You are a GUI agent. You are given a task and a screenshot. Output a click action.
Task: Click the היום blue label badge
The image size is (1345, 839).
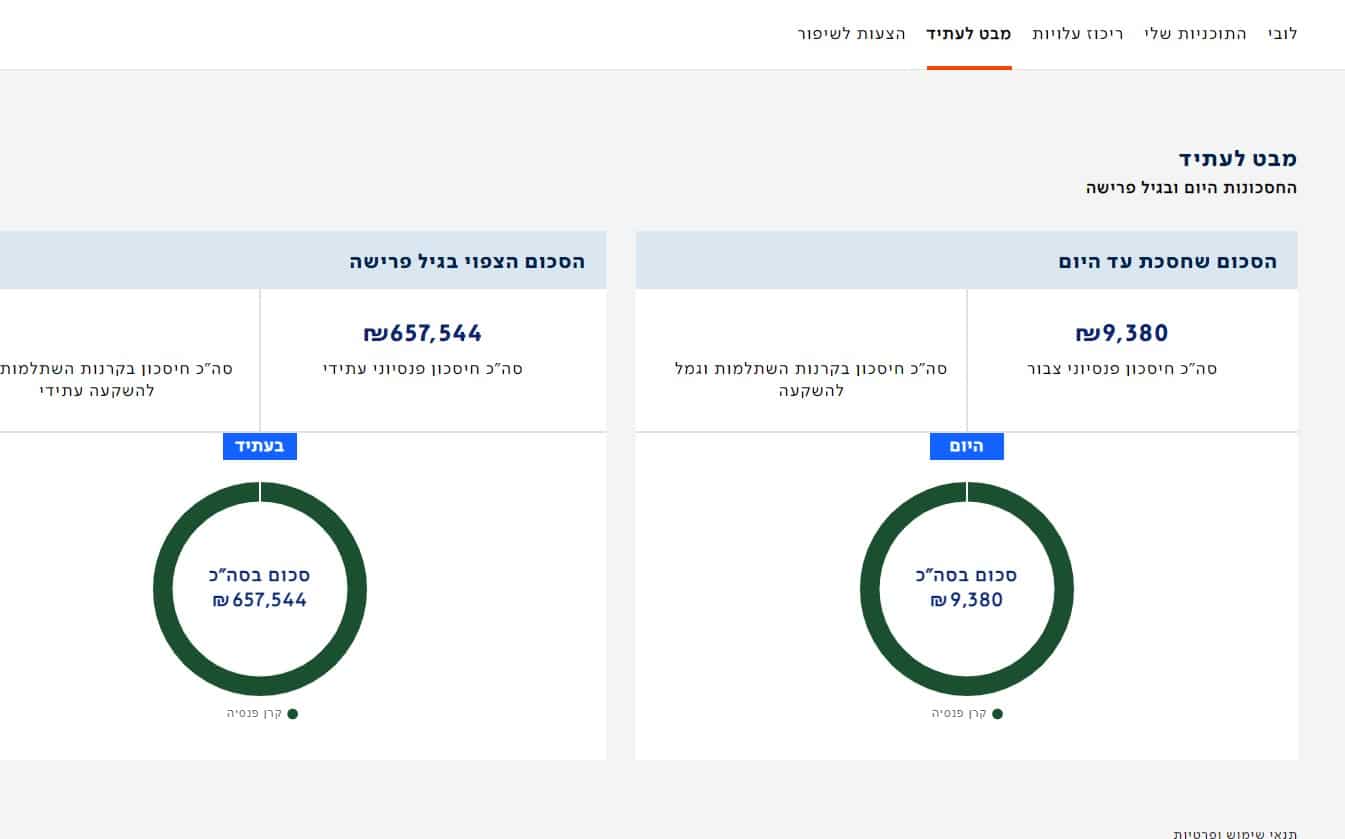point(967,446)
